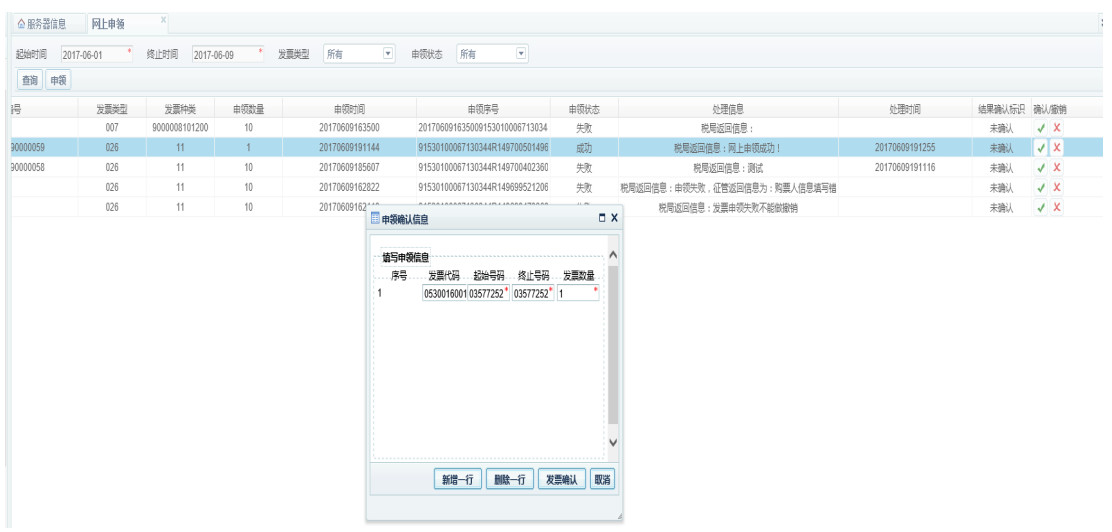Sort by the 申领数量 column header
This screenshot has width=1112, height=532.
(248, 109)
